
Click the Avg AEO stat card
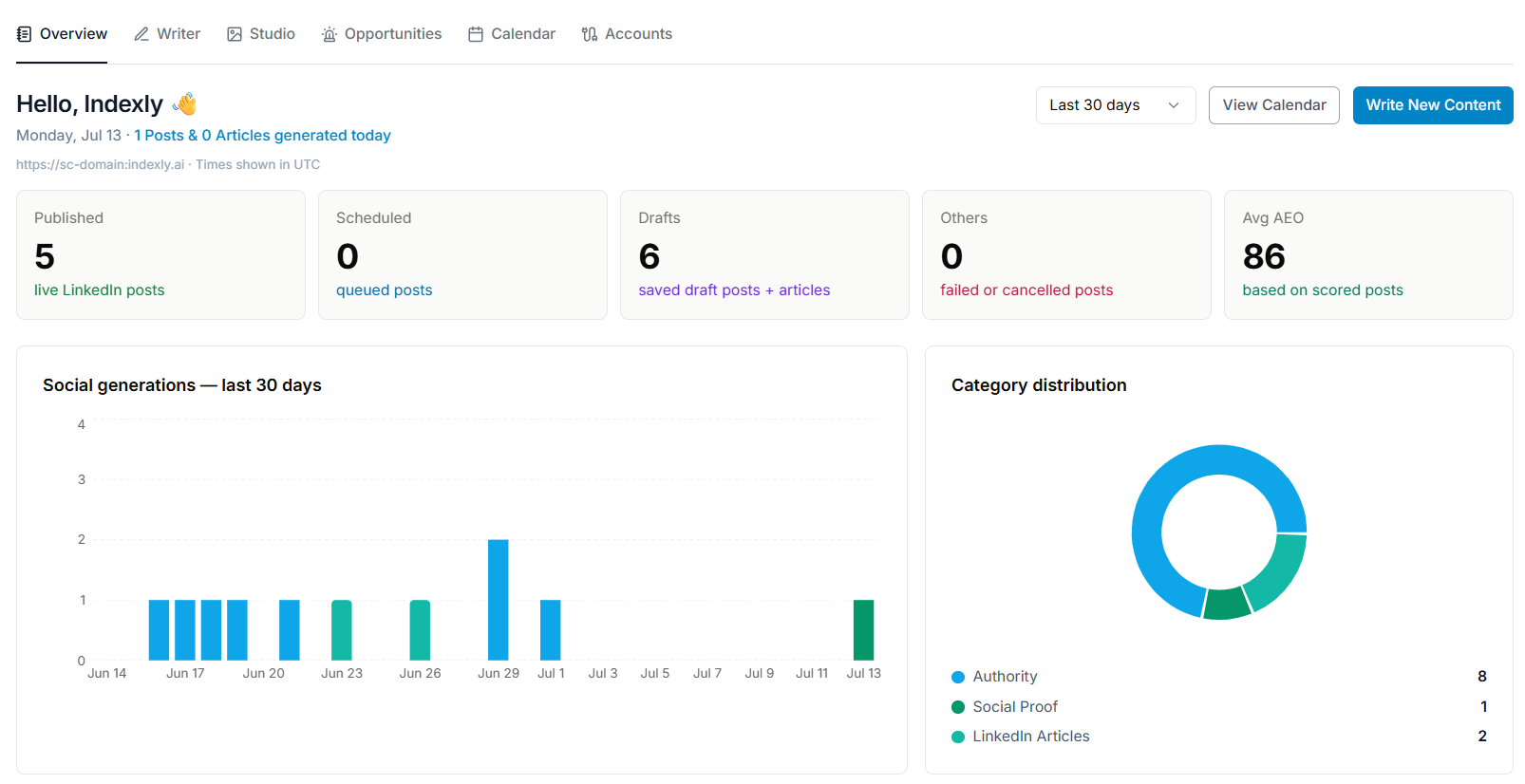[1368, 254]
